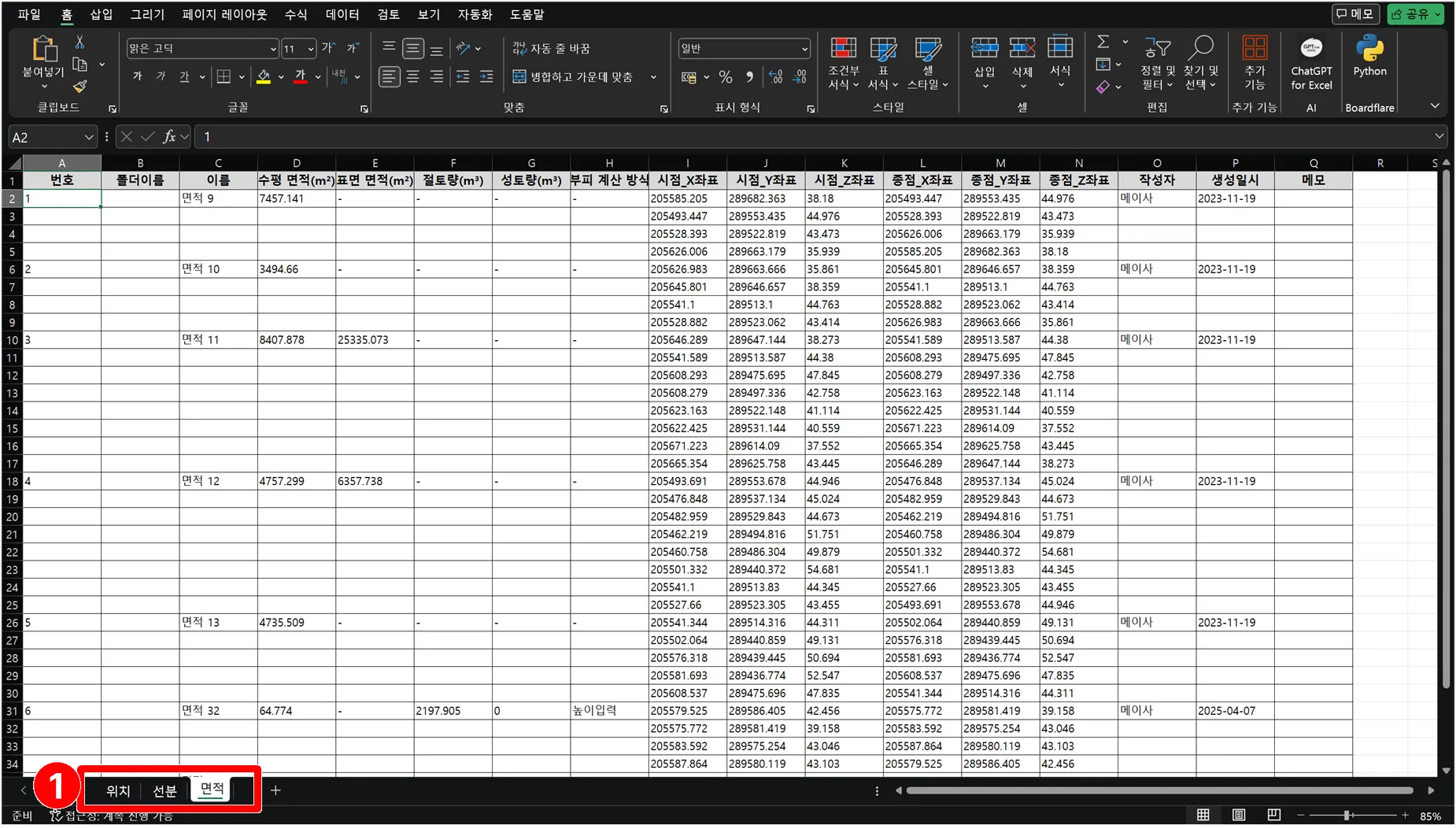The height and width of the screenshot is (829, 1456).
Task: Toggle wrap text (자동 줄 바꿈)
Action: pos(552,49)
